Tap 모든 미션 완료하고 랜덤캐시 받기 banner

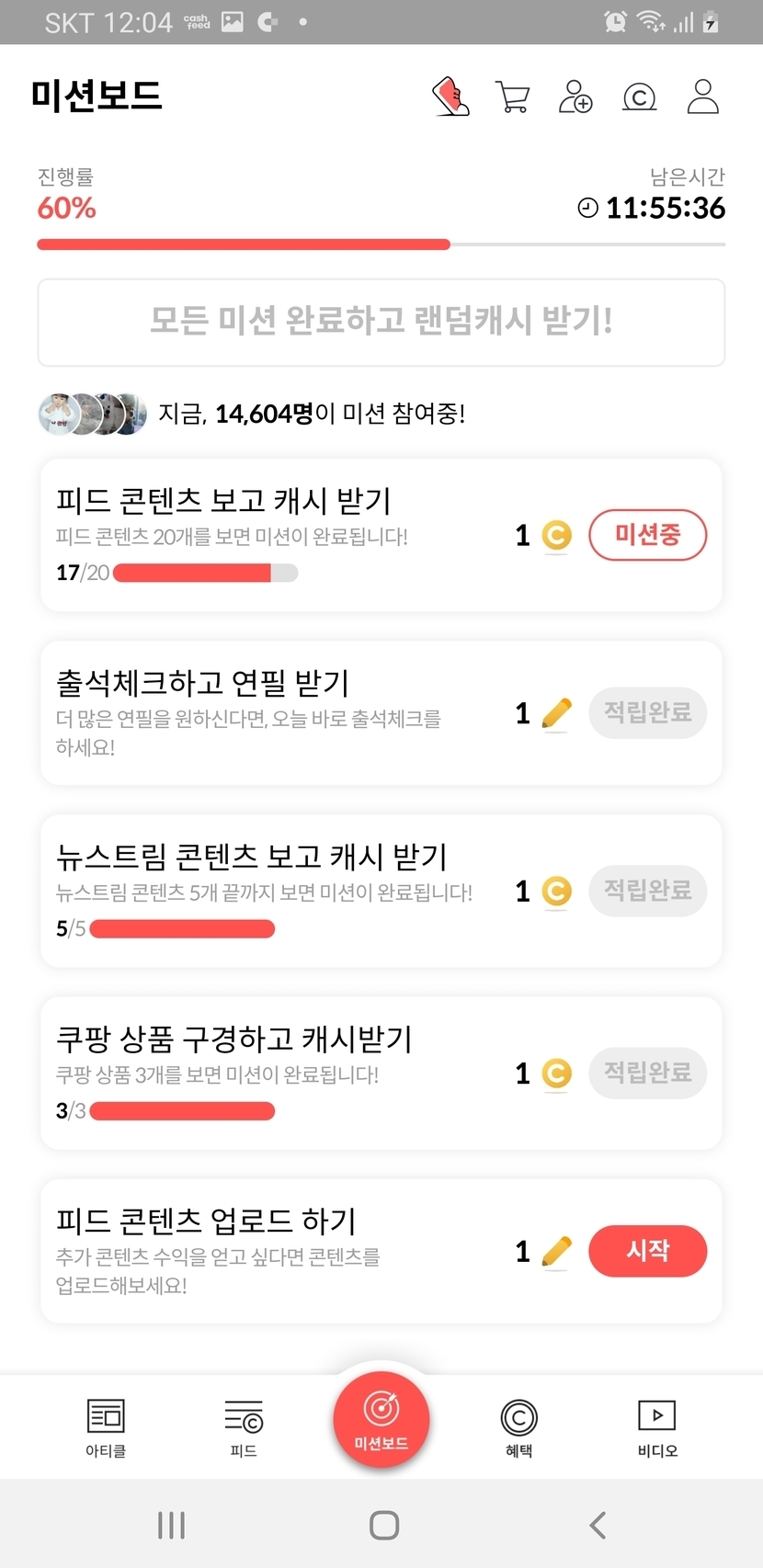coord(381,322)
